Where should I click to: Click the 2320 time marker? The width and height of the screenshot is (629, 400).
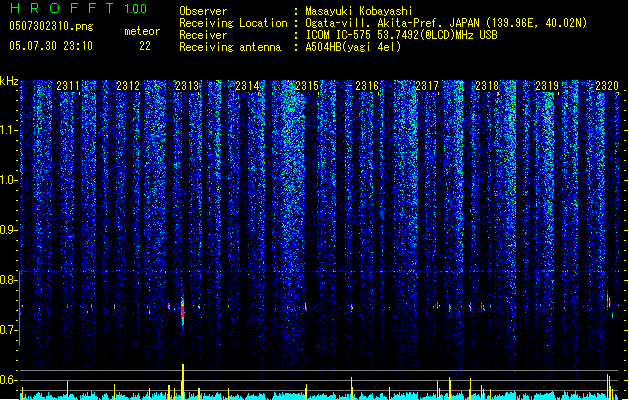pyautogui.click(x=607, y=85)
